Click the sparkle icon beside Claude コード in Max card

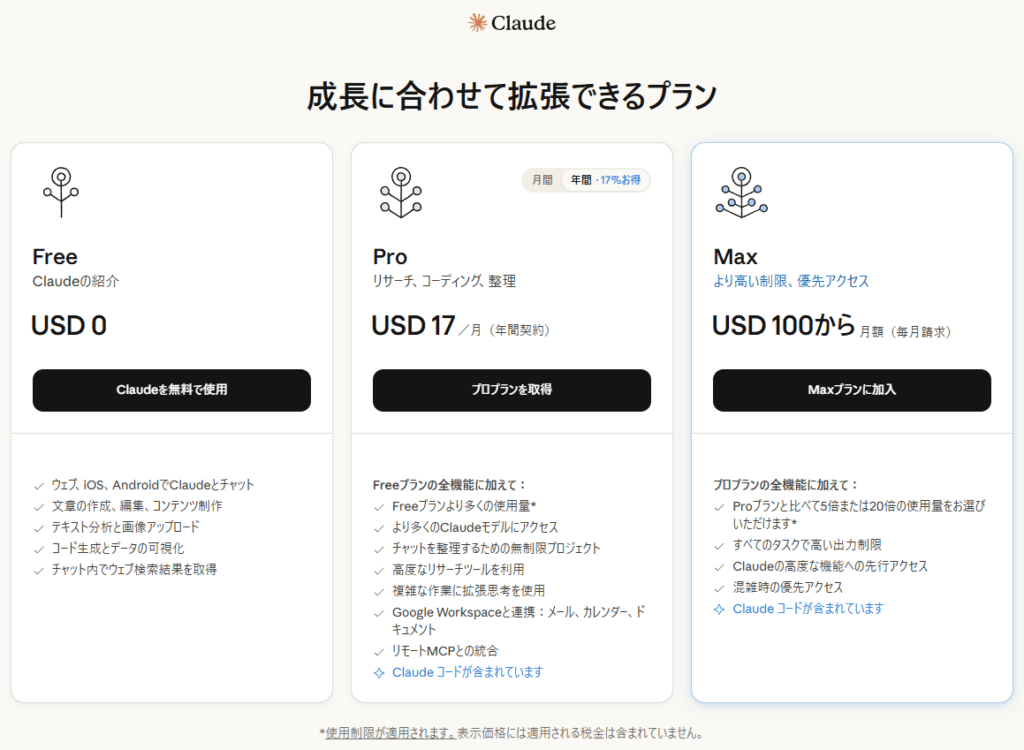point(719,610)
